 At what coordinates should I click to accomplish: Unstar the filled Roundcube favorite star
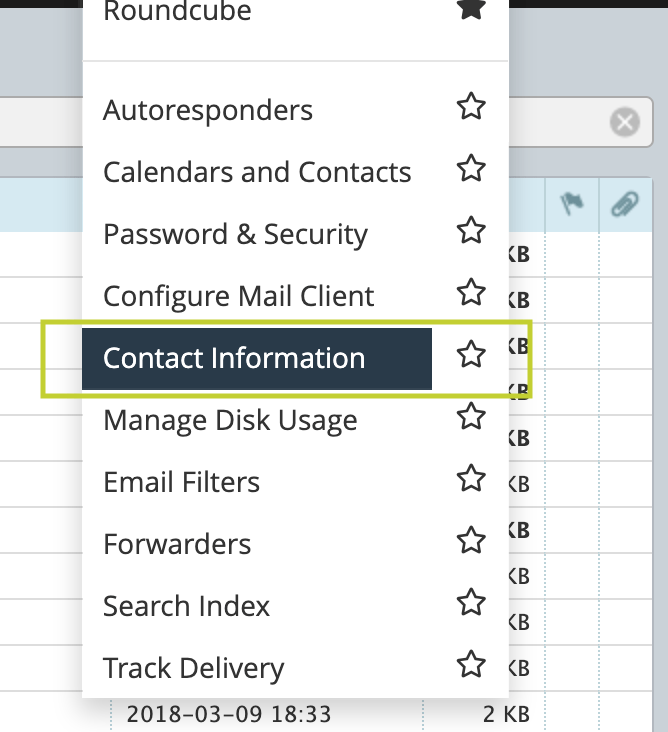click(471, 8)
